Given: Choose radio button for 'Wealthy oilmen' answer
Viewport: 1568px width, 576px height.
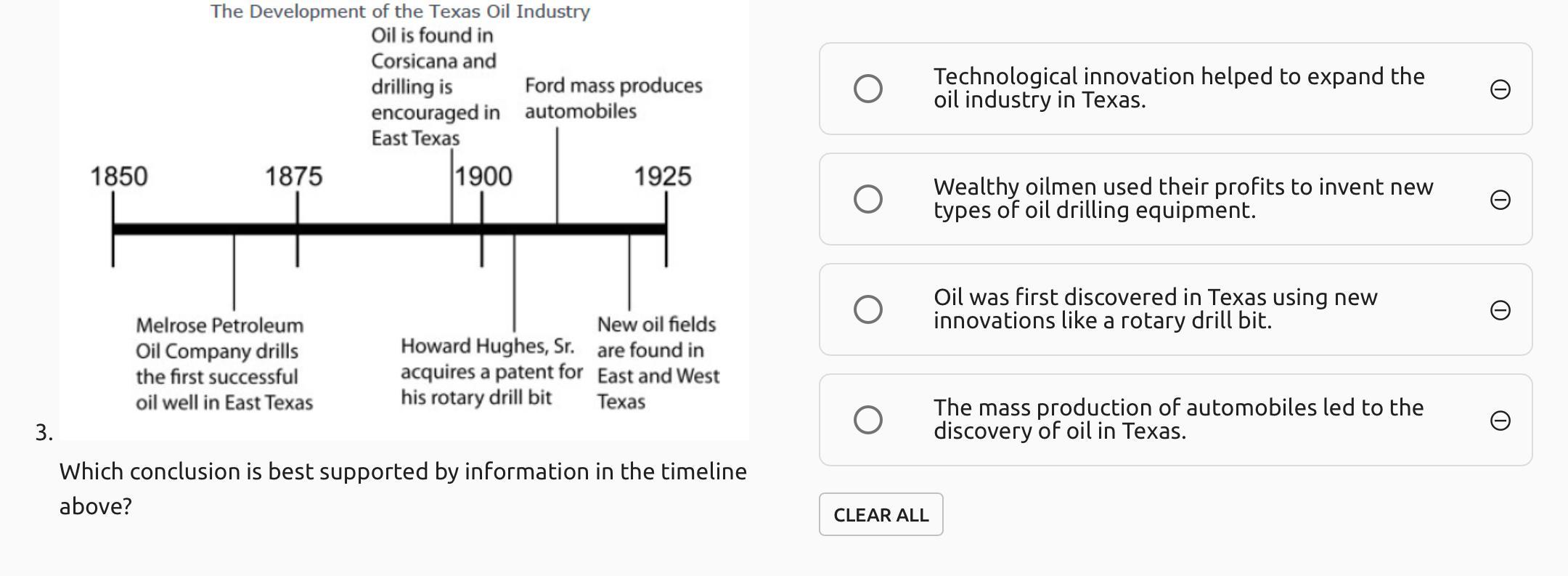Looking at the screenshot, I should tap(867, 199).
